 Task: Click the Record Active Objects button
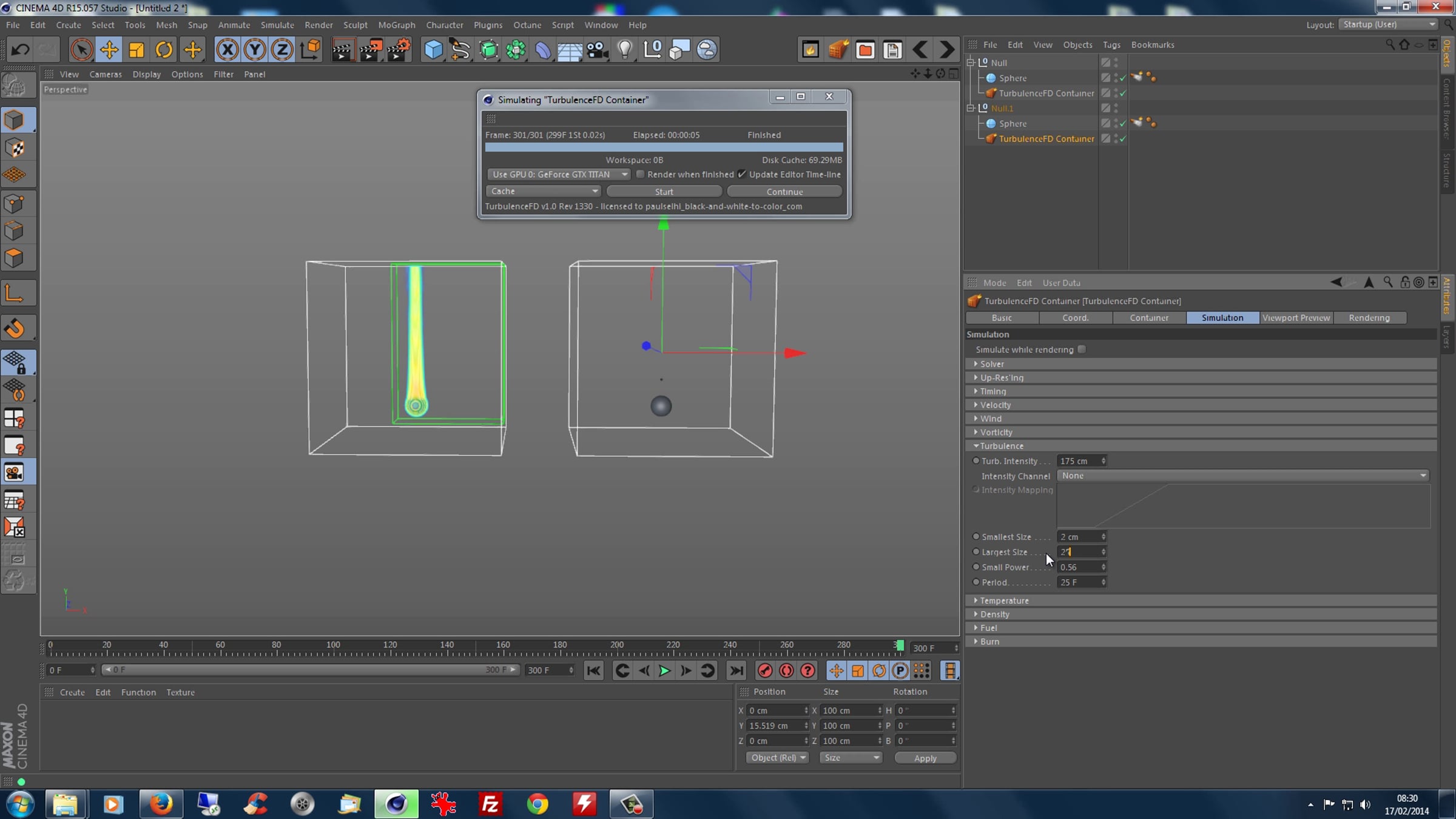coord(765,670)
